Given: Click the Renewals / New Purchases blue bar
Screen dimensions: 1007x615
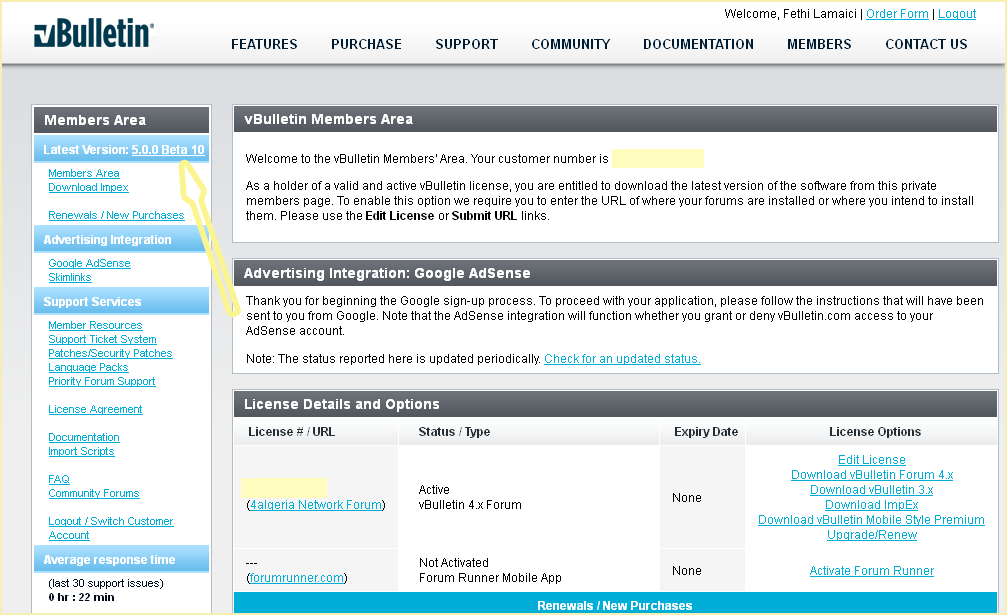Looking at the screenshot, I should (614, 605).
